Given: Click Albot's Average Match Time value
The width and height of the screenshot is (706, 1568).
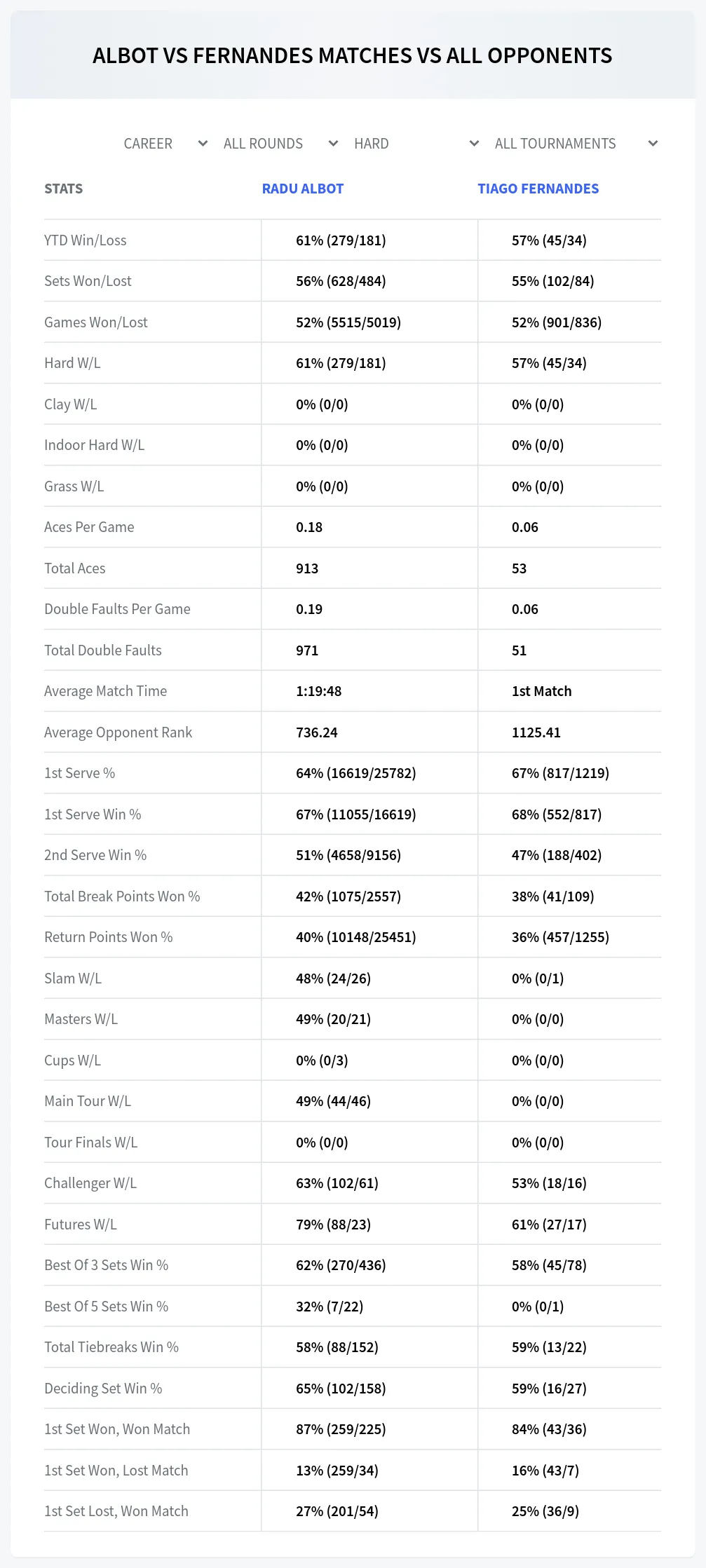Looking at the screenshot, I should pos(319,691).
